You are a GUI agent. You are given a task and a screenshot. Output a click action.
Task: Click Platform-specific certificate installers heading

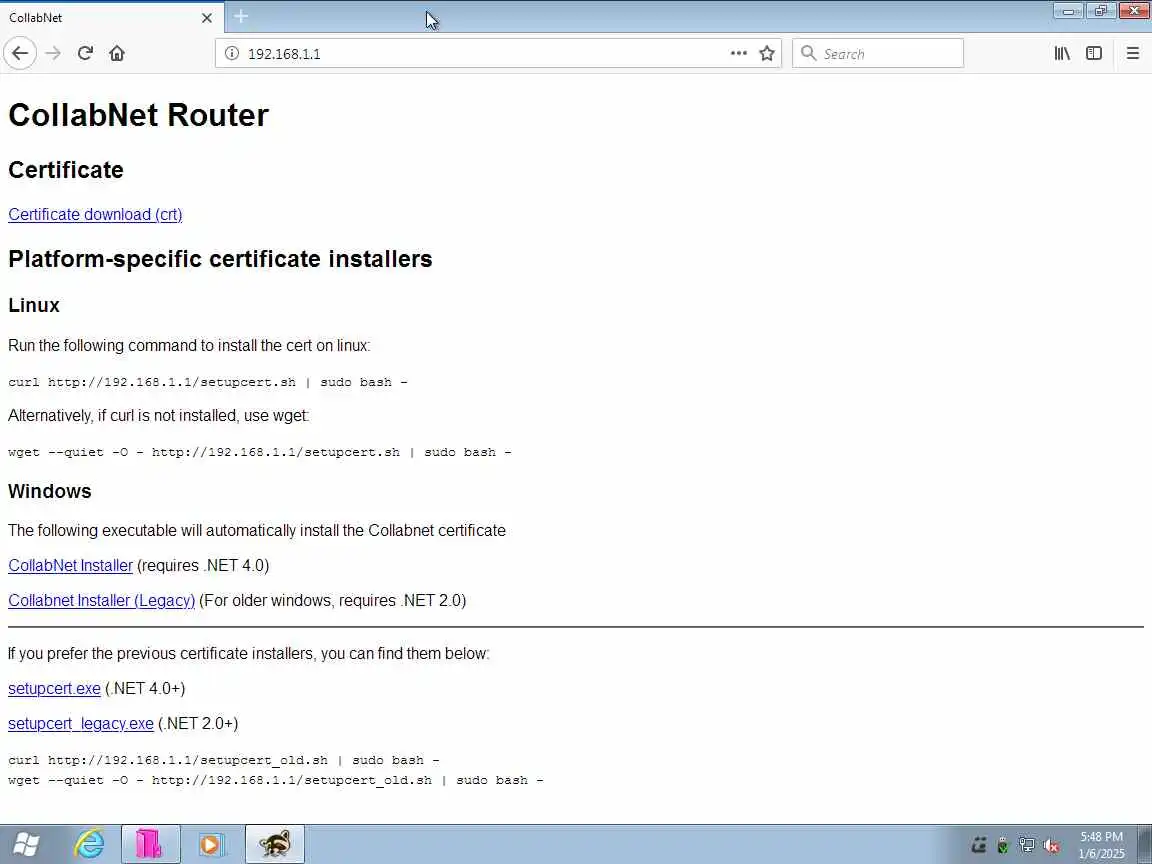tap(220, 259)
